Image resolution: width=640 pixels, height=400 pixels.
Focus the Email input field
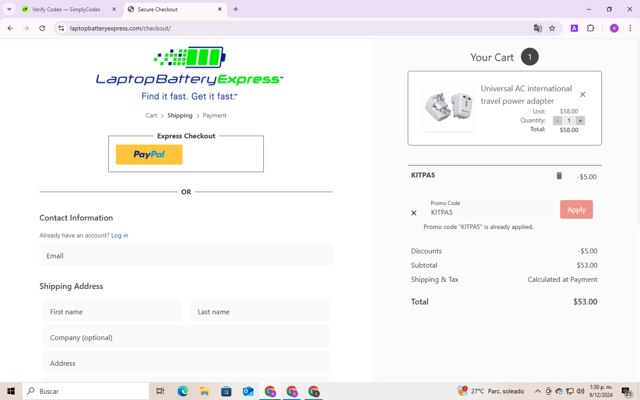186,256
